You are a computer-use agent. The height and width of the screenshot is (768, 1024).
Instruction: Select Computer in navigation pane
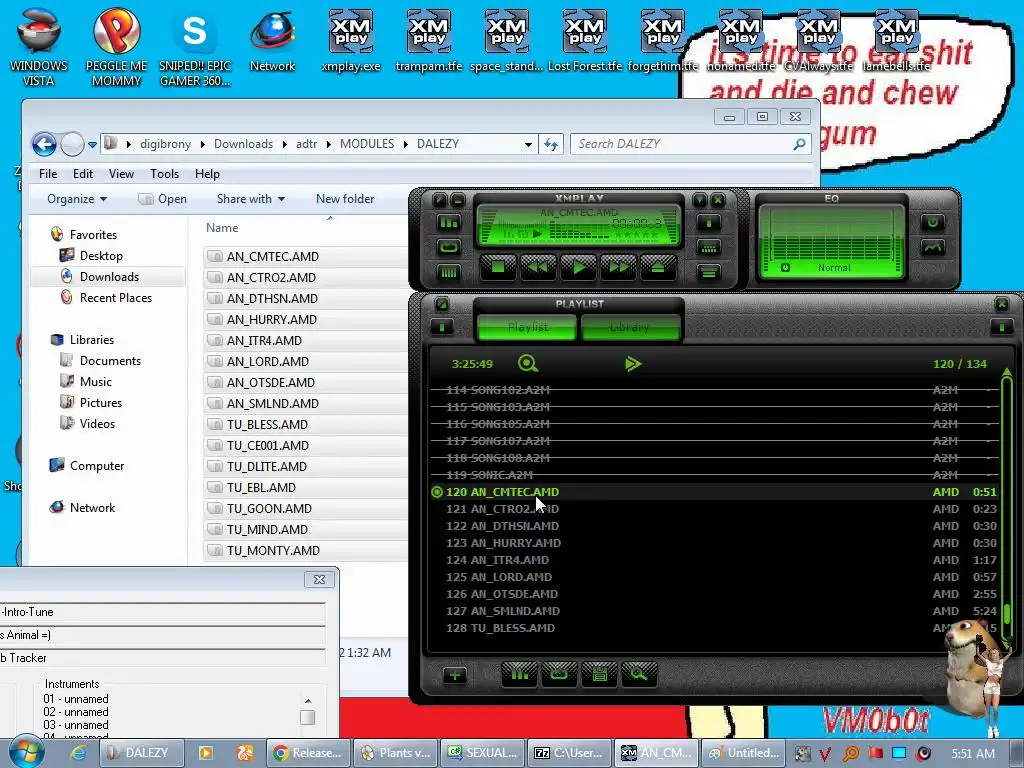97,466
